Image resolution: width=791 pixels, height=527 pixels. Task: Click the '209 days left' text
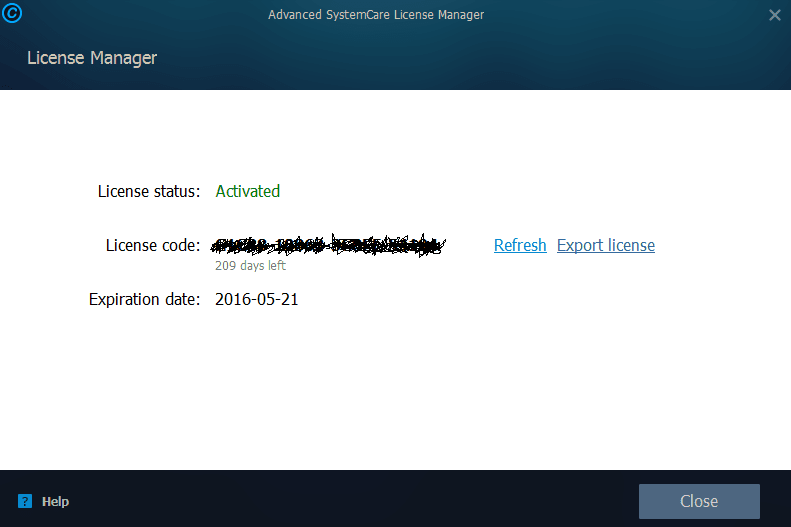[250, 265]
